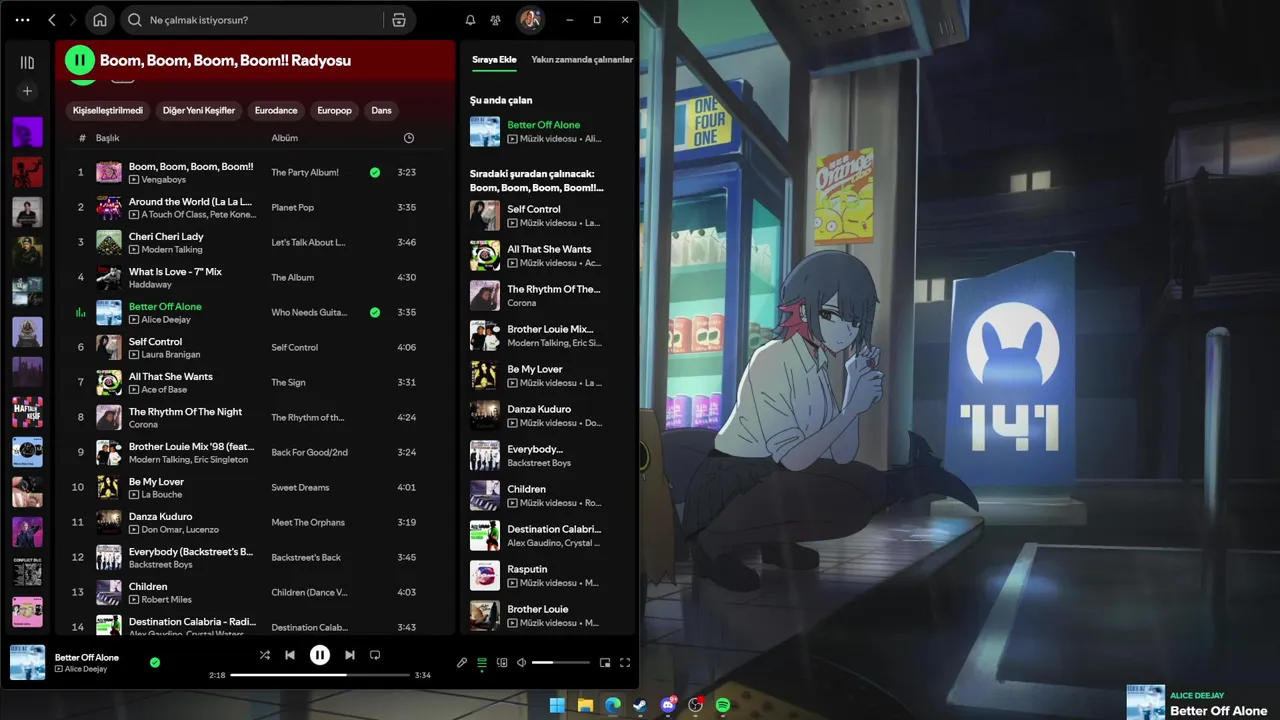Screen dimensions: 1280x720
Task: Pause playback in the bottom bar
Action: (320, 655)
